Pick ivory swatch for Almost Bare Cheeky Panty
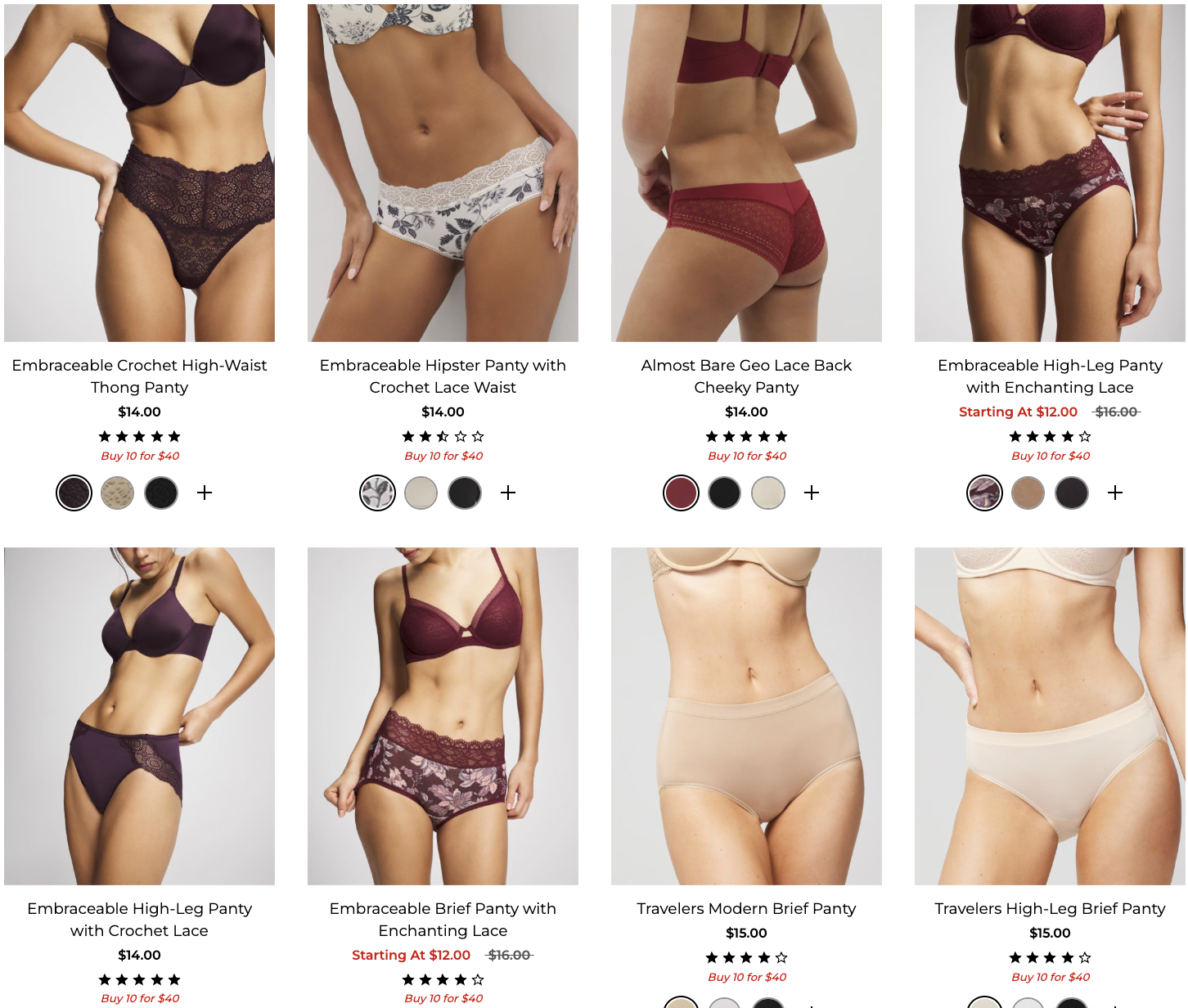Viewport: 1188px width, 1008px height. click(x=768, y=493)
